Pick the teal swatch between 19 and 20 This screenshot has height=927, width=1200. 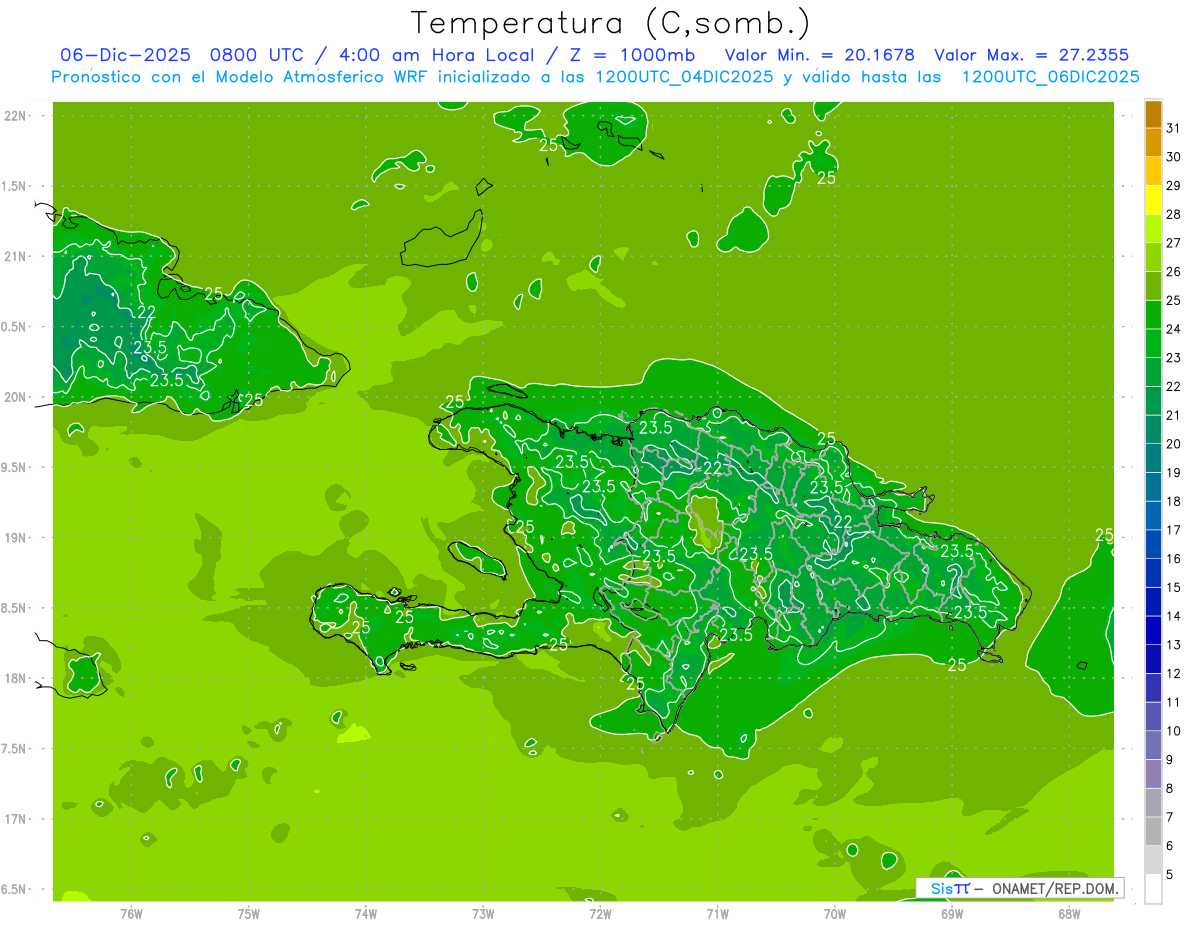1153,458
